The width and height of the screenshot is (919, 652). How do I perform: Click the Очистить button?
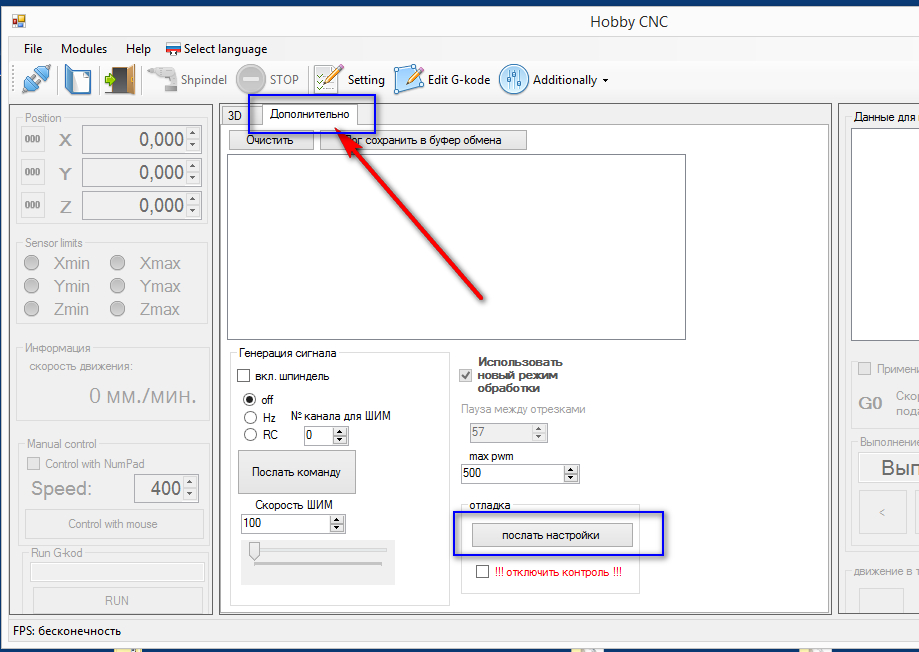270,140
